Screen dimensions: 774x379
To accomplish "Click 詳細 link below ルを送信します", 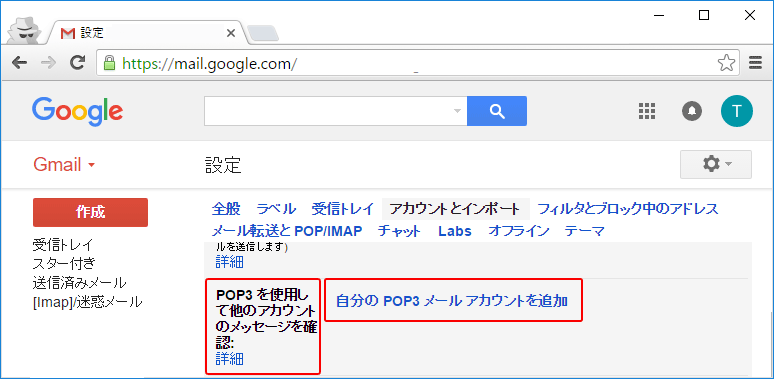I will point(230,262).
